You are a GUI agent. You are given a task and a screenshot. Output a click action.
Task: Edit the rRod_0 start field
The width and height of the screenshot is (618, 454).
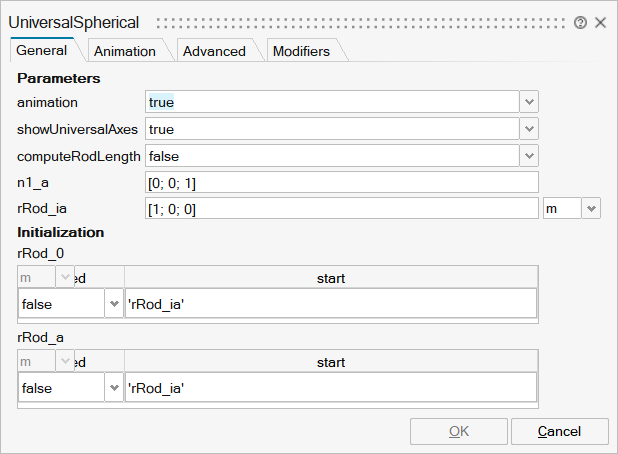330,304
